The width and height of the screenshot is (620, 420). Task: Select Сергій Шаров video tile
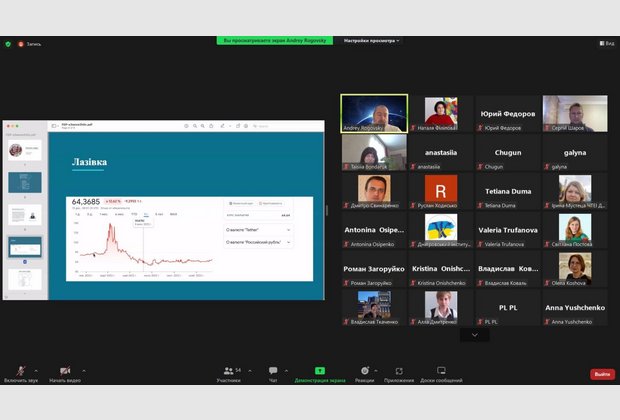[x=575, y=113]
